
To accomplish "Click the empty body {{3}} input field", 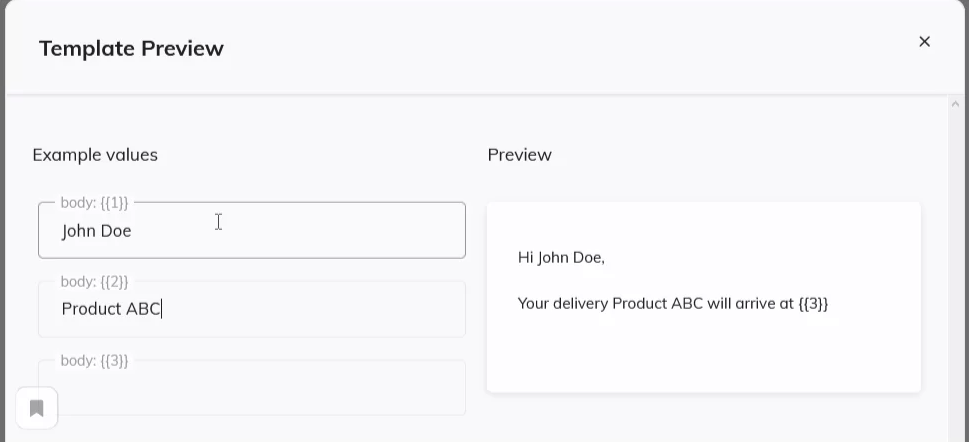I will coord(252,388).
